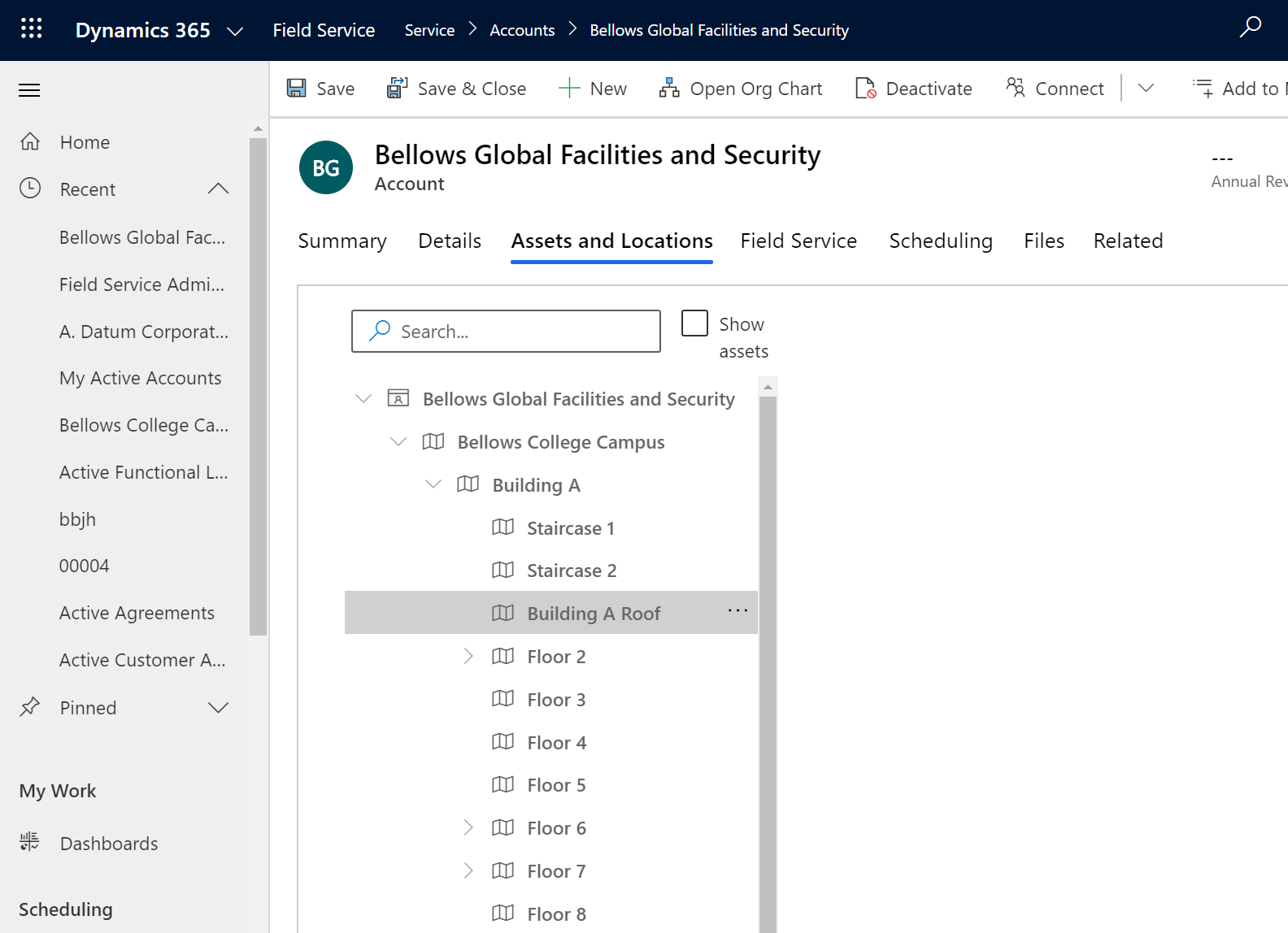Click the New plus icon

coord(569,88)
